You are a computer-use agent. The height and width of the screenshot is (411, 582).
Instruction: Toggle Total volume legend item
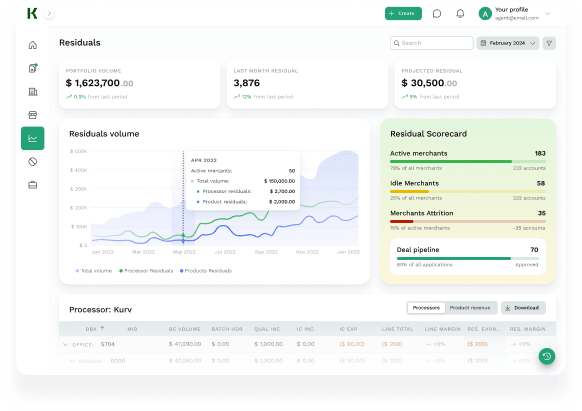pos(94,271)
